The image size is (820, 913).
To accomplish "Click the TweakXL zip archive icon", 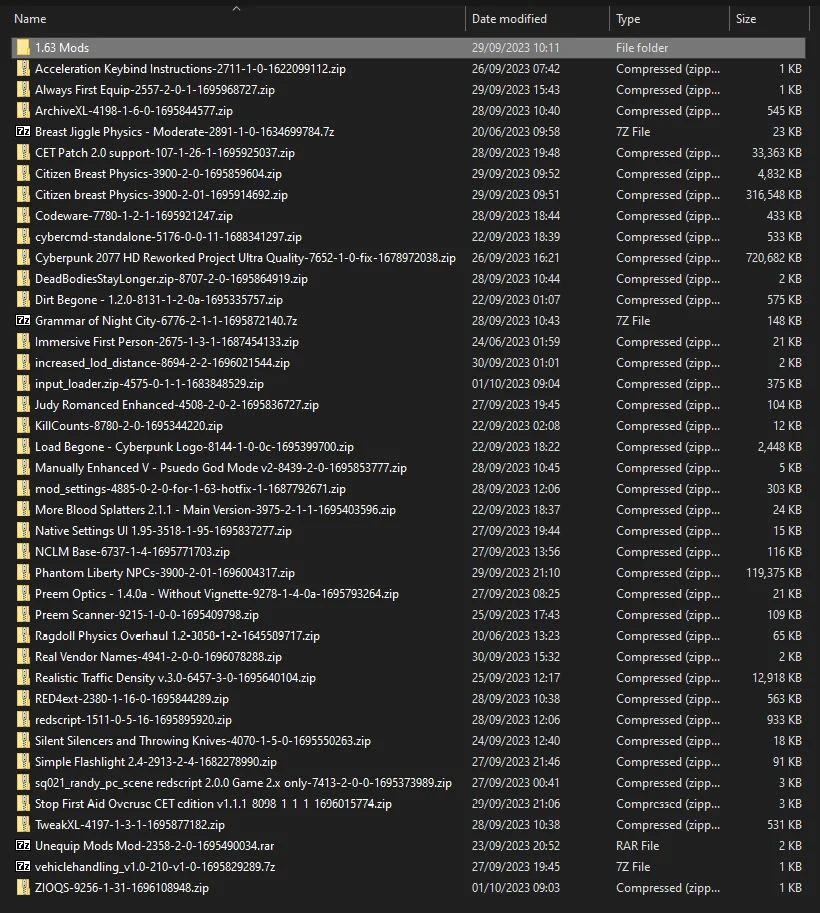I will pyautogui.click(x=23, y=824).
